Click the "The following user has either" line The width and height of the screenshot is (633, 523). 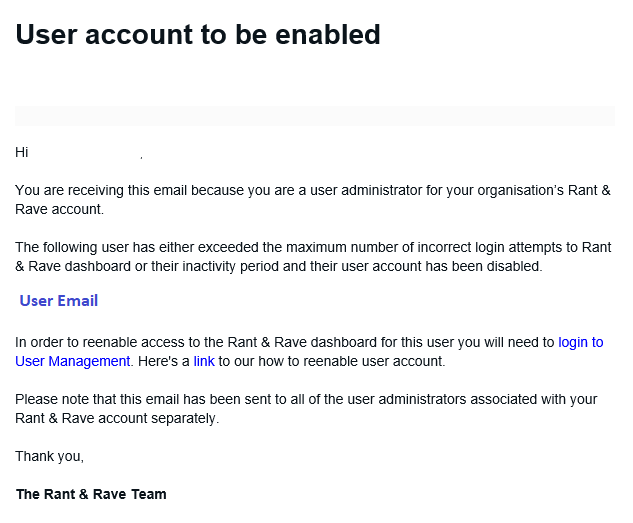313,247
